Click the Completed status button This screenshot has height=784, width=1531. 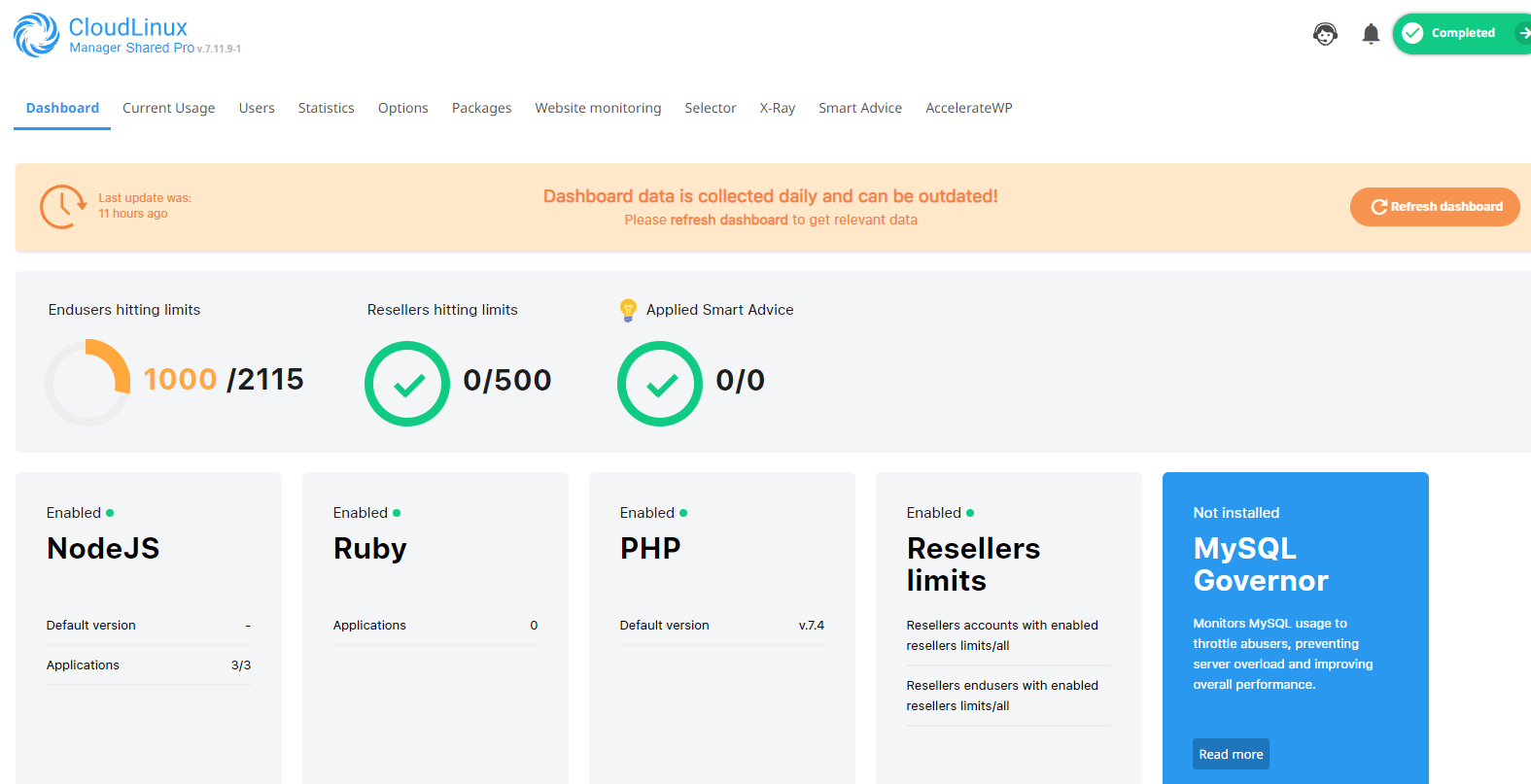tap(1462, 33)
